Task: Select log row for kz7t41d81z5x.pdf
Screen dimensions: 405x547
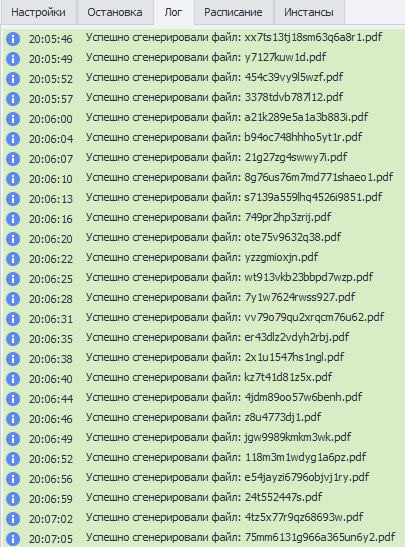Action: (x=209, y=377)
